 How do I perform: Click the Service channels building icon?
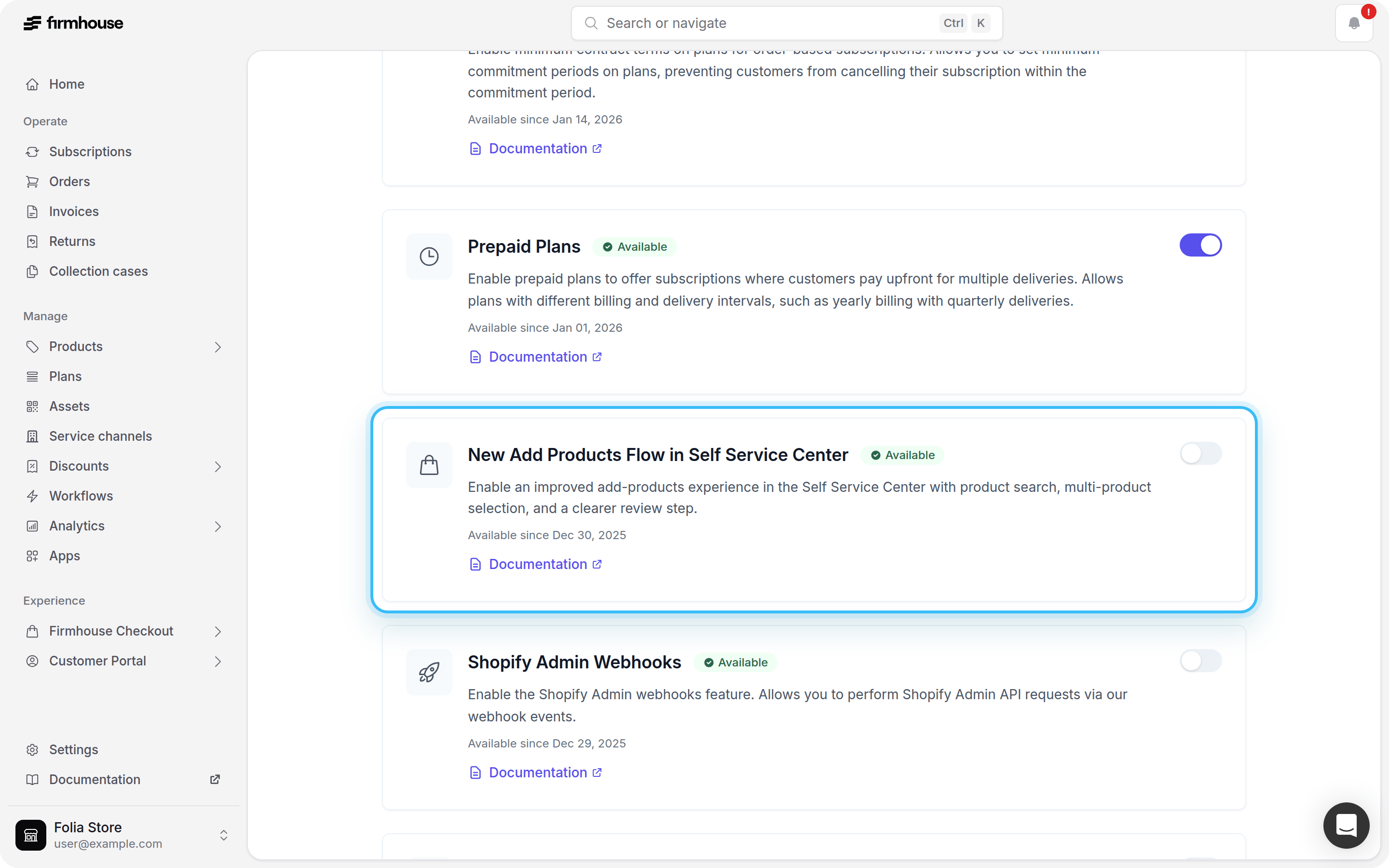[x=33, y=436]
